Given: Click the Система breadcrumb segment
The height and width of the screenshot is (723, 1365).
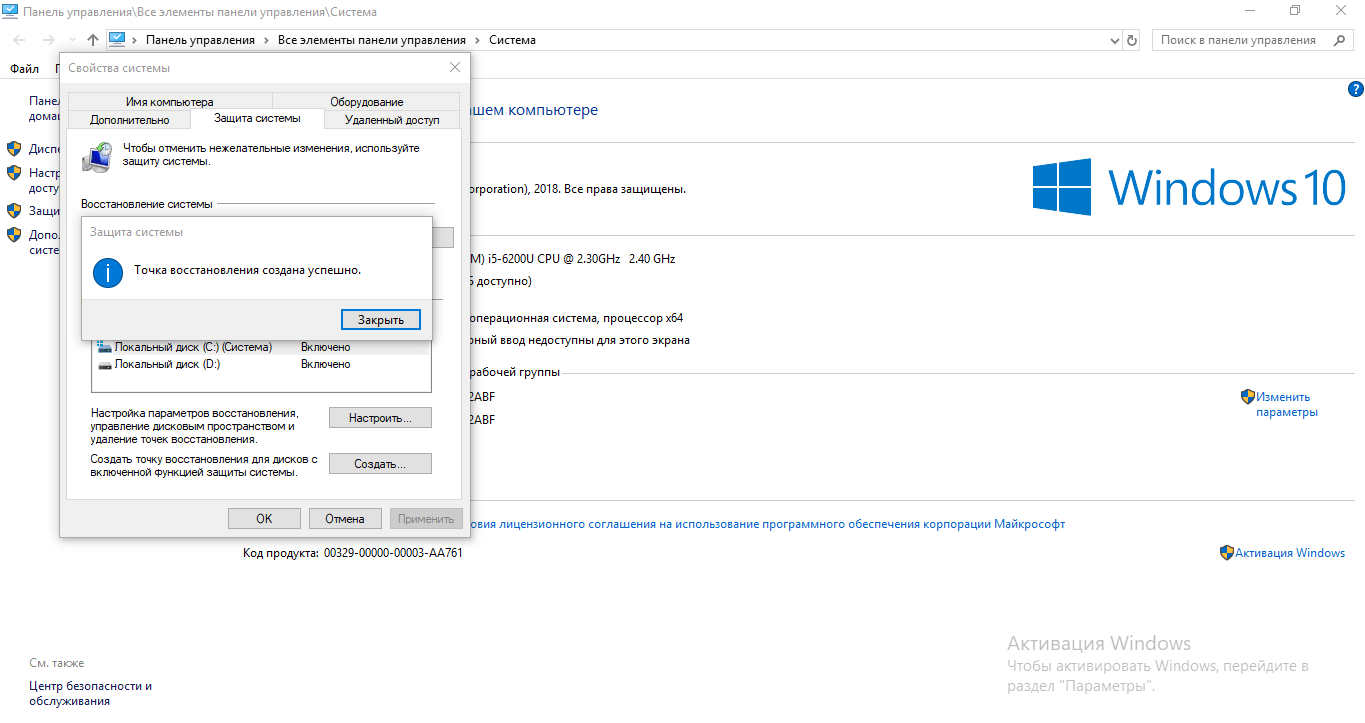Looking at the screenshot, I should 512,40.
